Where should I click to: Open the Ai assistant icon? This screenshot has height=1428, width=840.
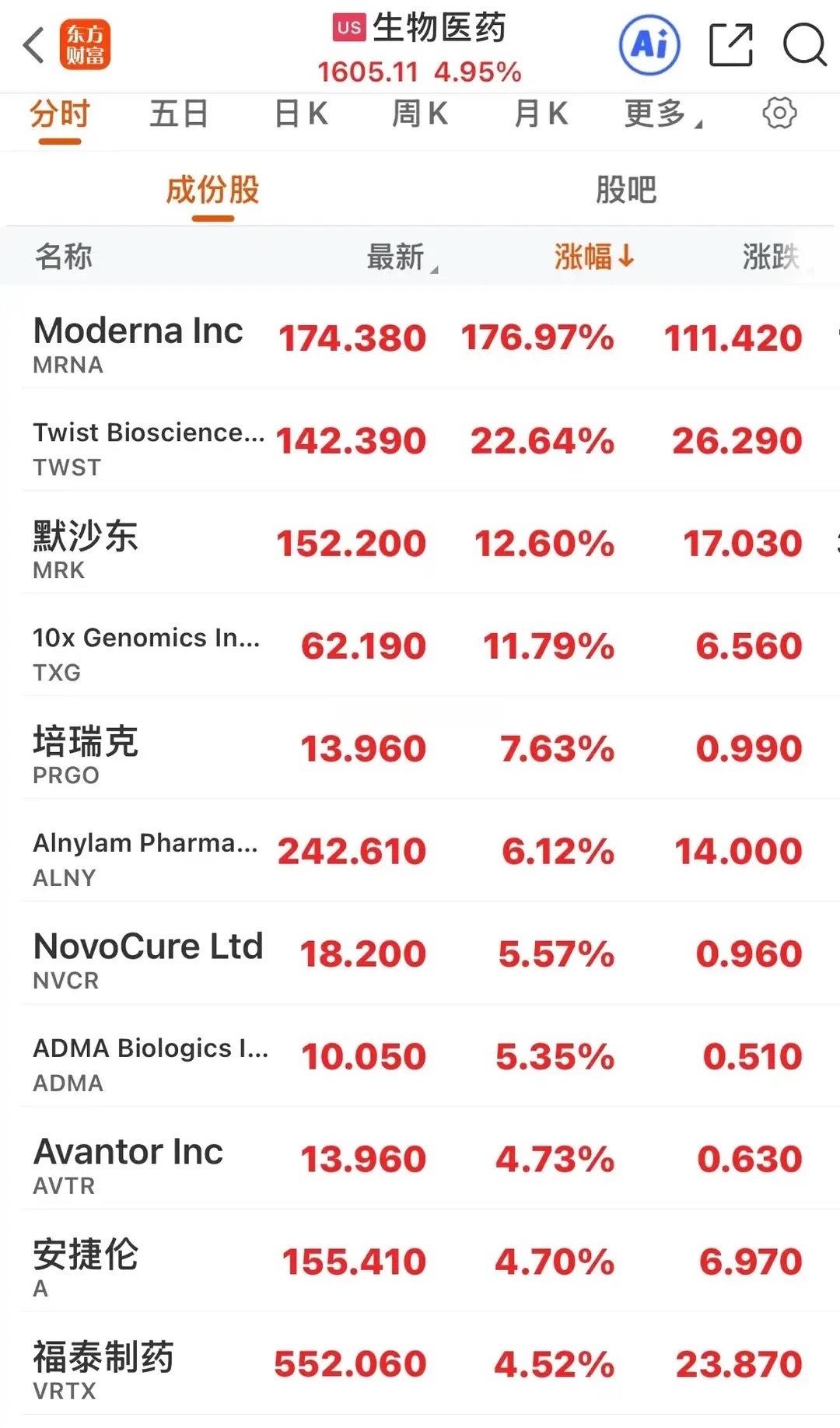[649, 45]
